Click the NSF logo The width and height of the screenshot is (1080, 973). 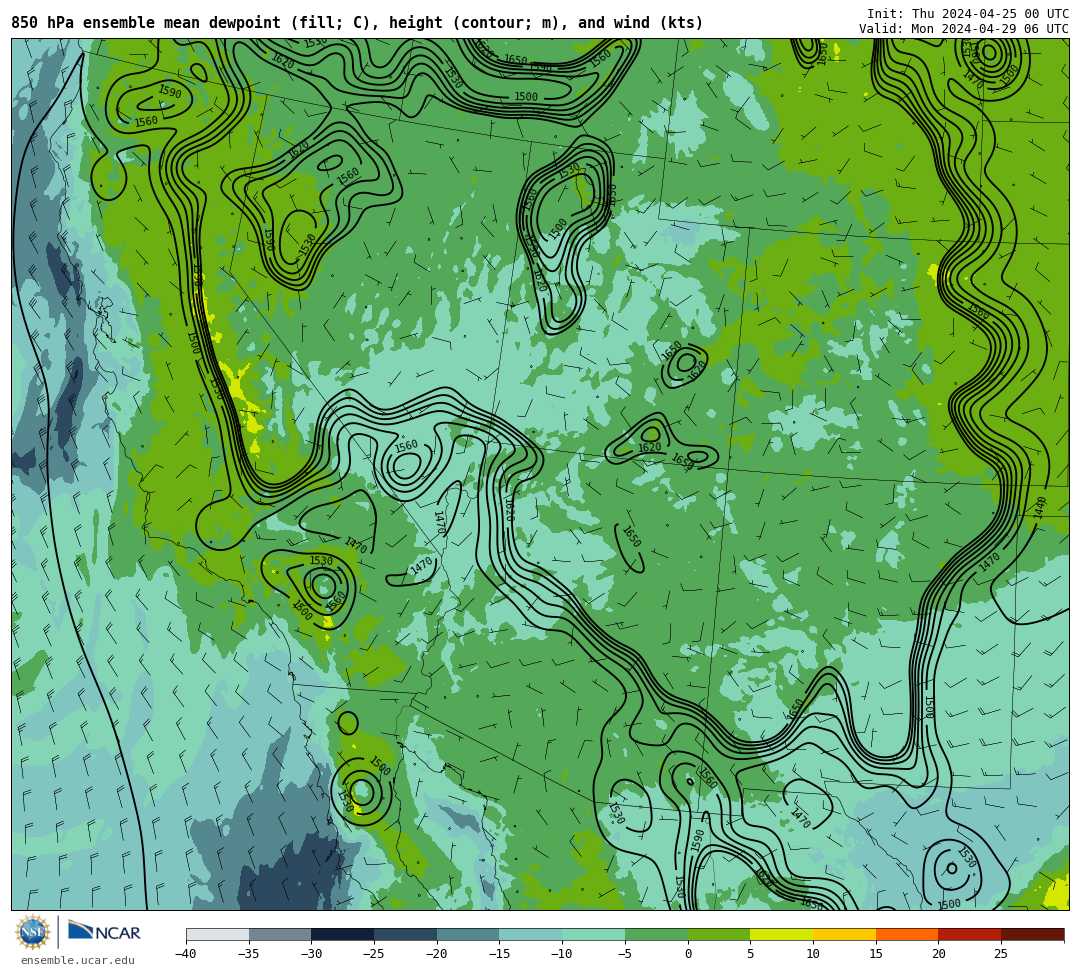click(33, 932)
